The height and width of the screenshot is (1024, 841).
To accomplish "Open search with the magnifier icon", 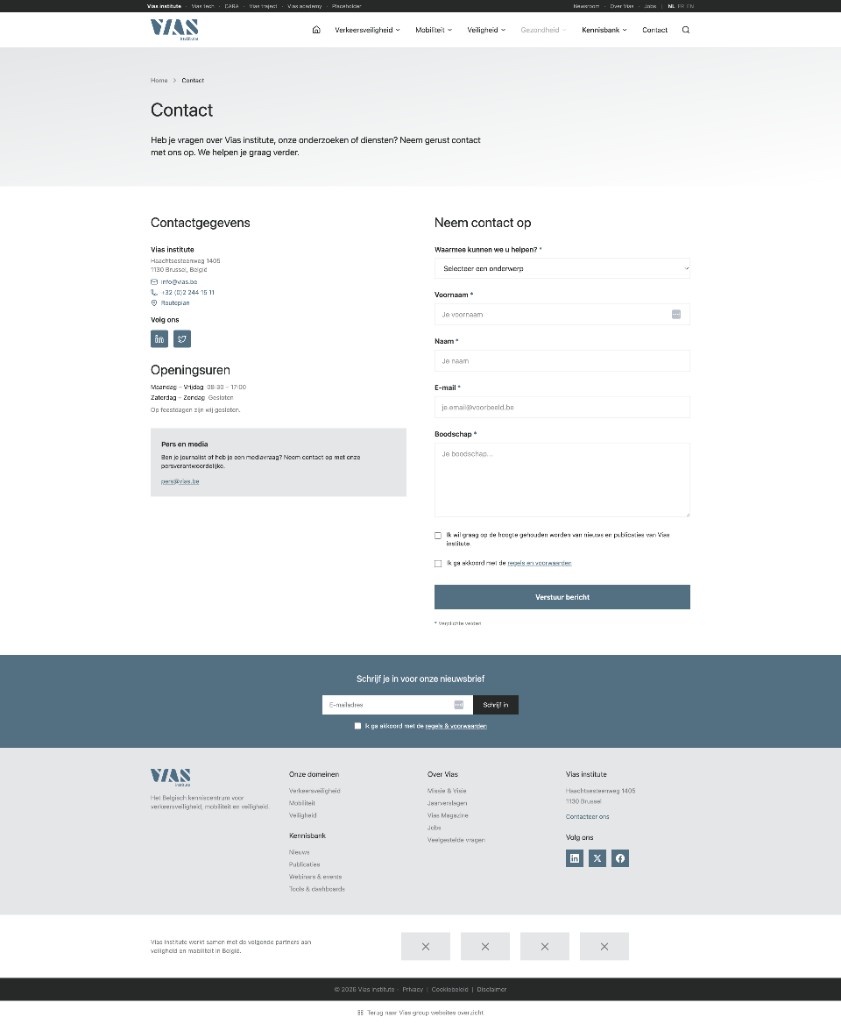I will [x=685, y=30].
